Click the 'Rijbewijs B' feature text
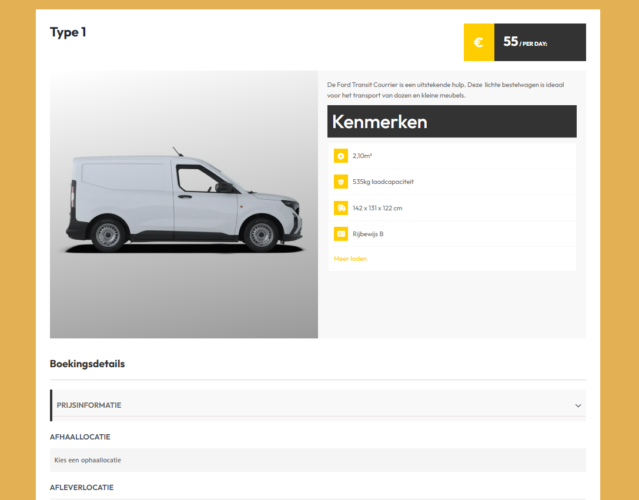This screenshot has width=639, height=500. [368, 234]
